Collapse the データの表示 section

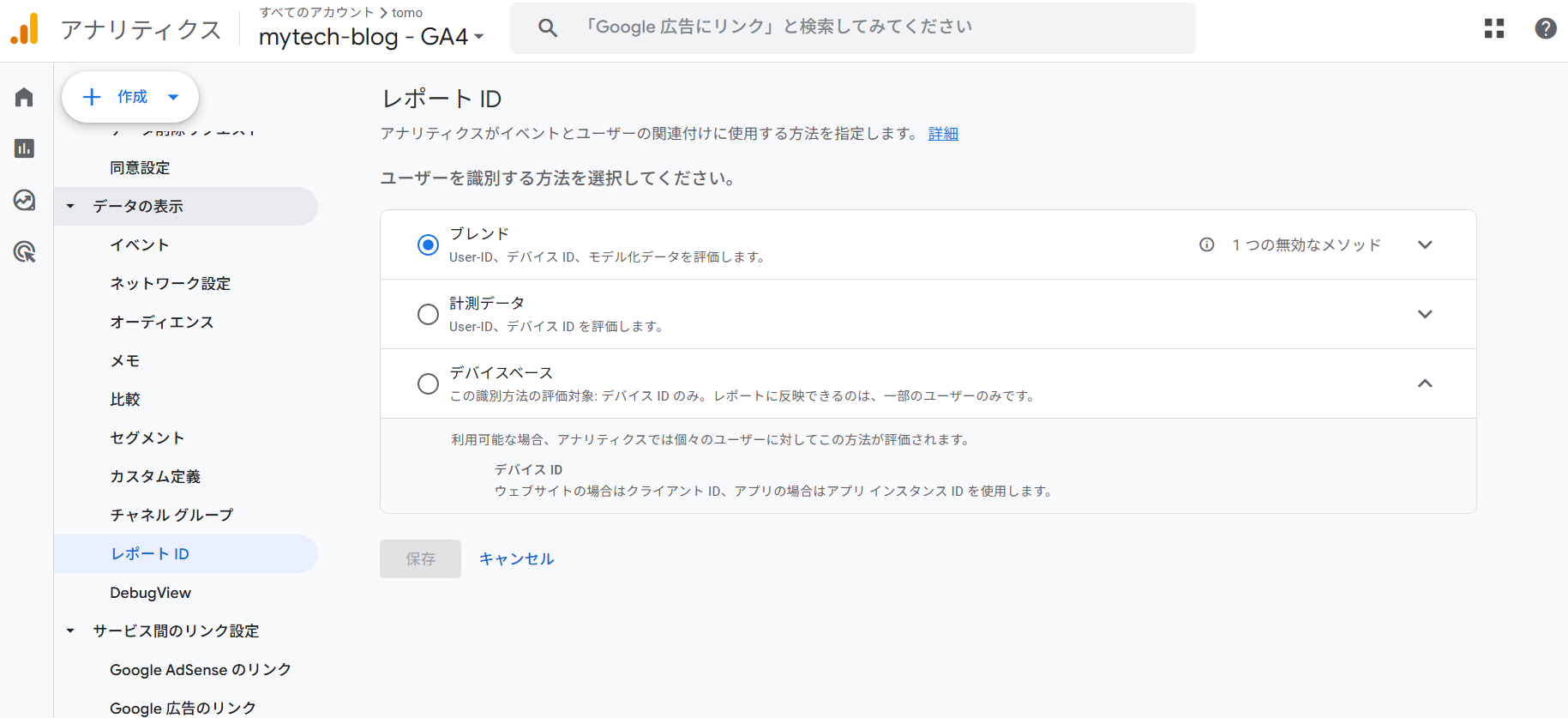70,206
